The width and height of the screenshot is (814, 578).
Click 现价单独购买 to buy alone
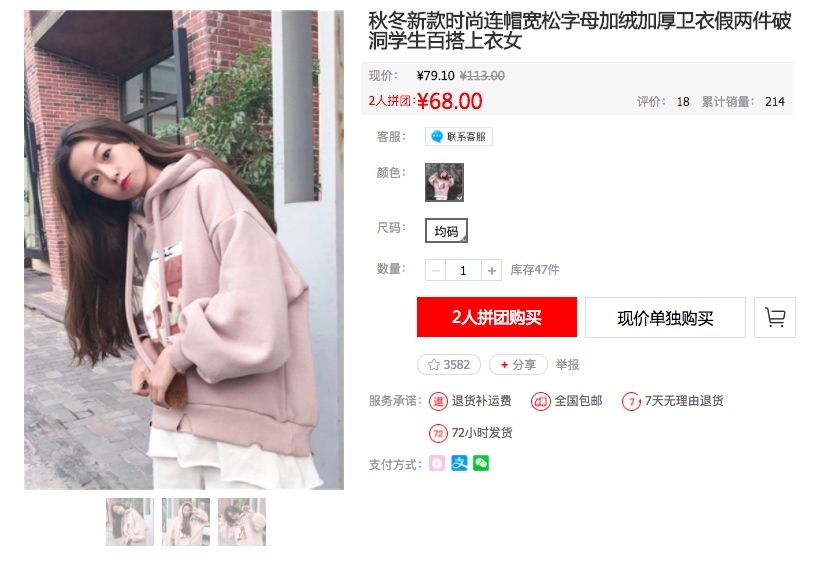click(x=666, y=317)
